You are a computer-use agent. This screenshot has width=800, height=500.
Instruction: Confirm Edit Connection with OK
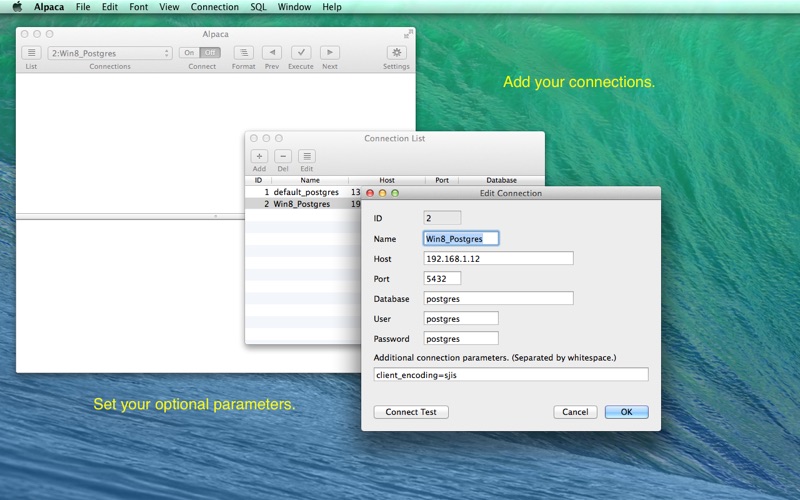tap(627, 412)
